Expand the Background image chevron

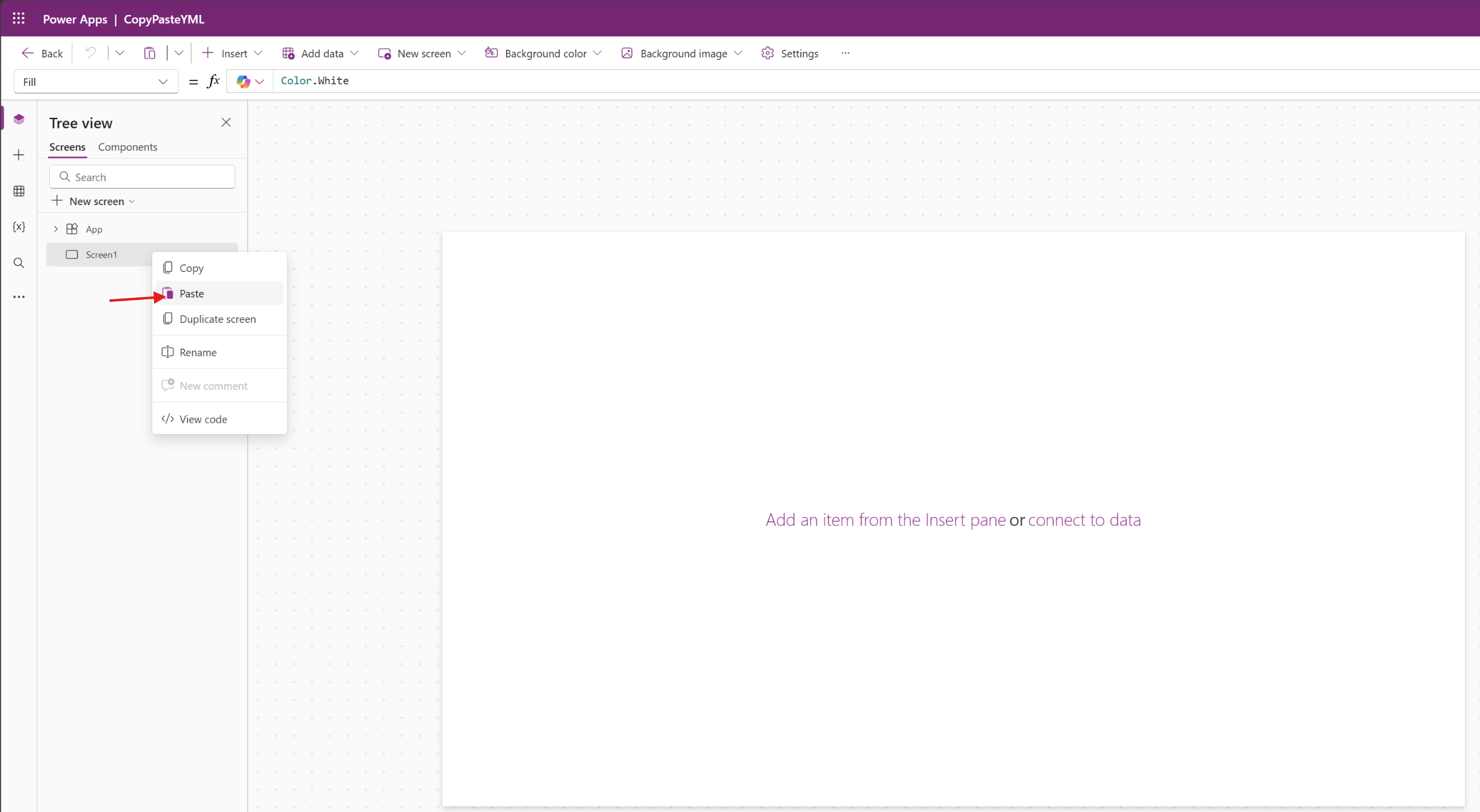(738, 54)
